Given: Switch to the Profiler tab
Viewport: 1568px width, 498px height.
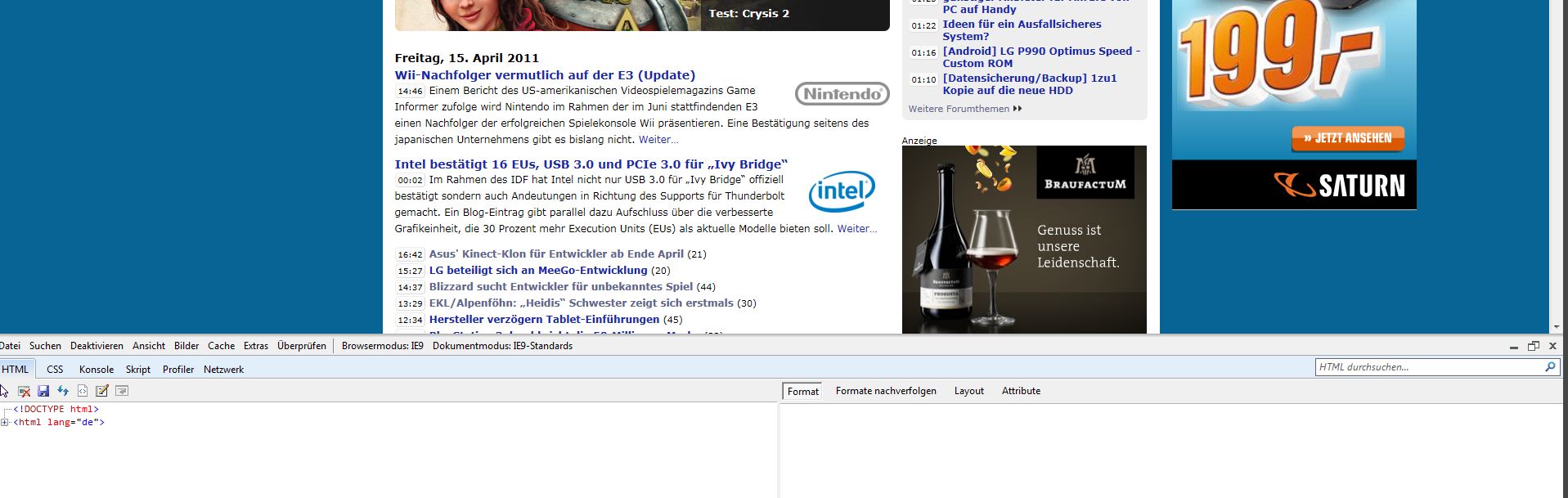Looking at the screenshot, I should [x=178, y=370].
